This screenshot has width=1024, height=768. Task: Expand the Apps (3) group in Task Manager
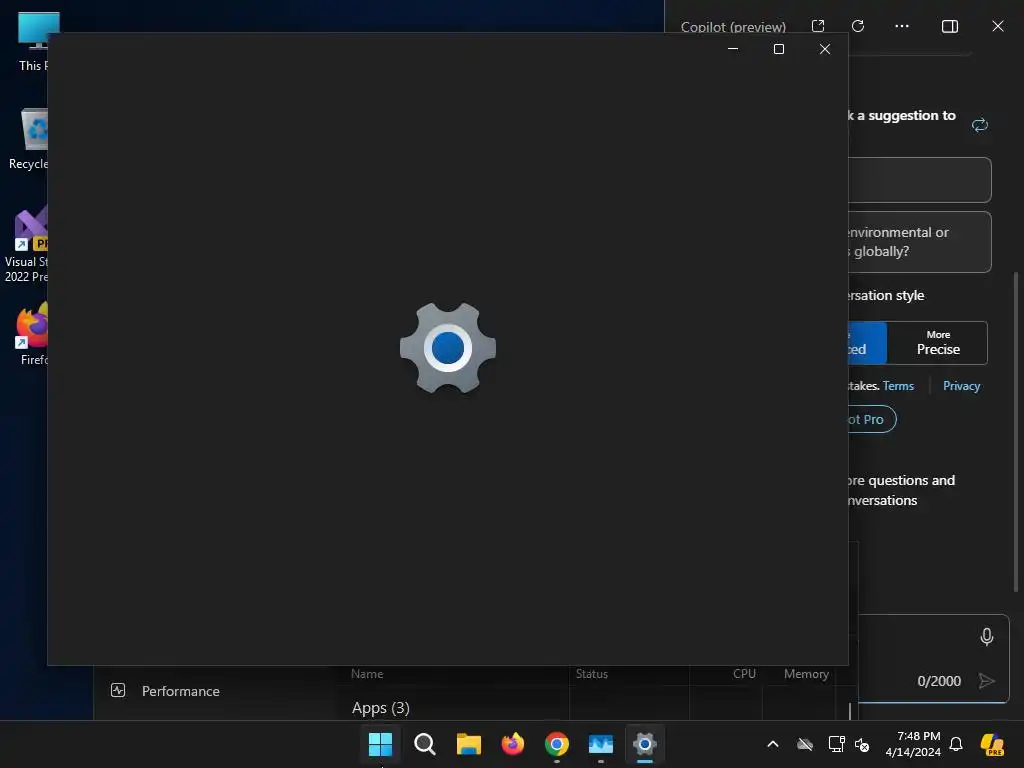pyautogui.click(x=381, y=708)
